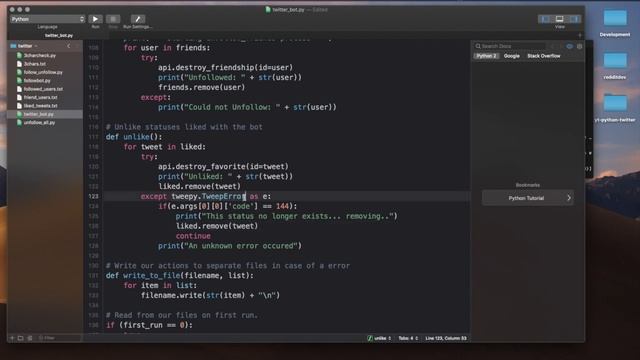This screenshot has width=640, height=360.
Task: Click the new folder icon in sidebar footer
Action: [x=20, y=338]
